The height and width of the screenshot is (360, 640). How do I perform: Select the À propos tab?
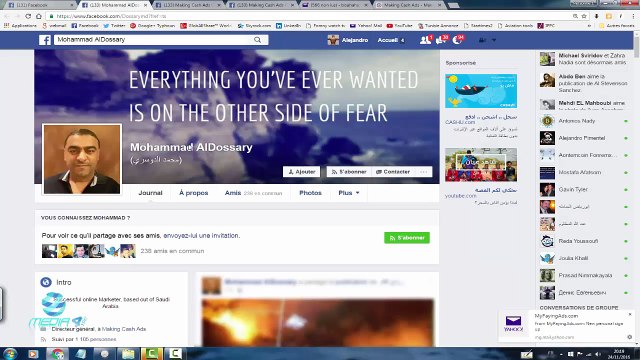coord(193,193)
